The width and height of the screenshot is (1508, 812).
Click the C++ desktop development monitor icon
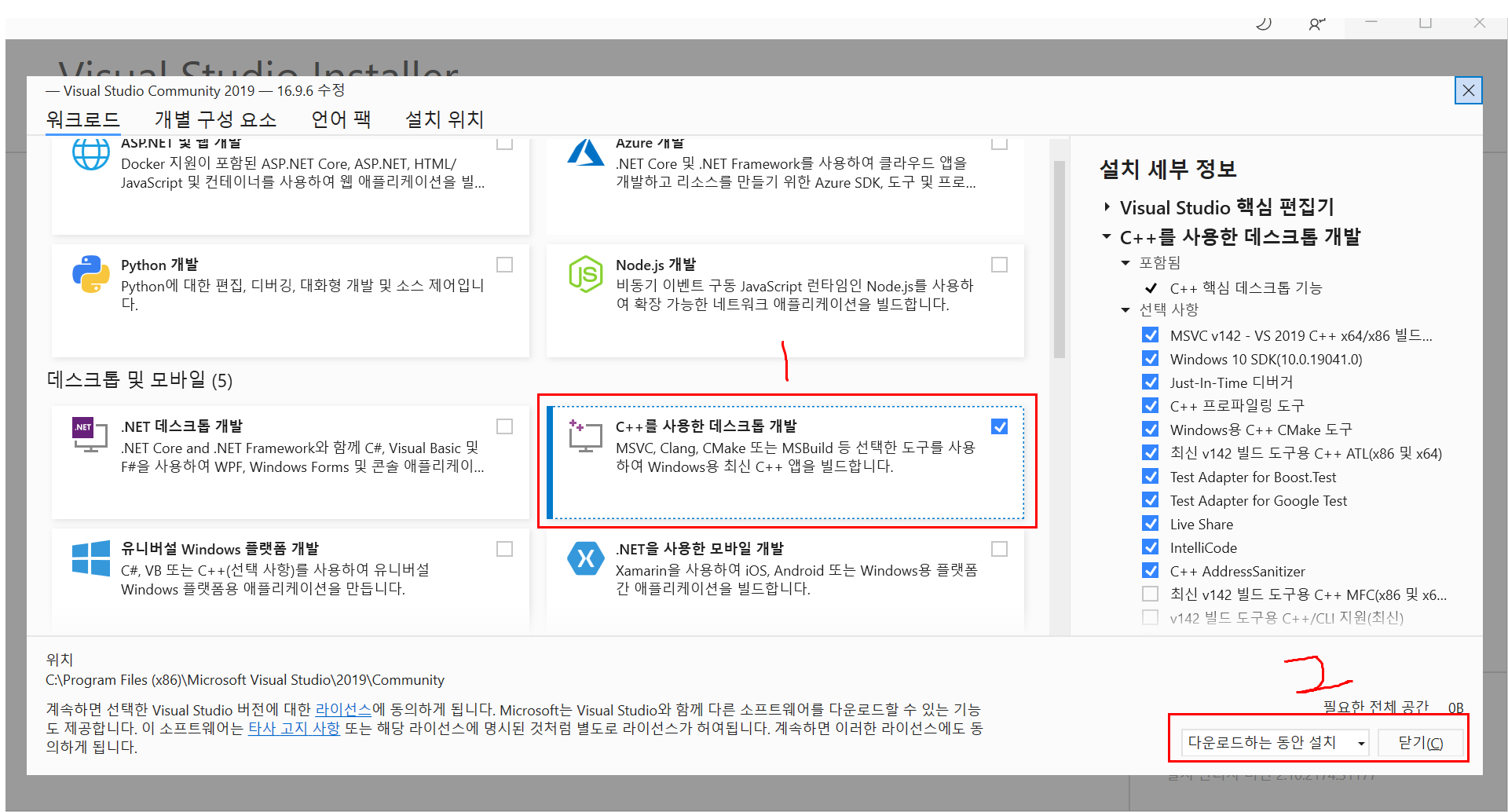click(585, 436)
